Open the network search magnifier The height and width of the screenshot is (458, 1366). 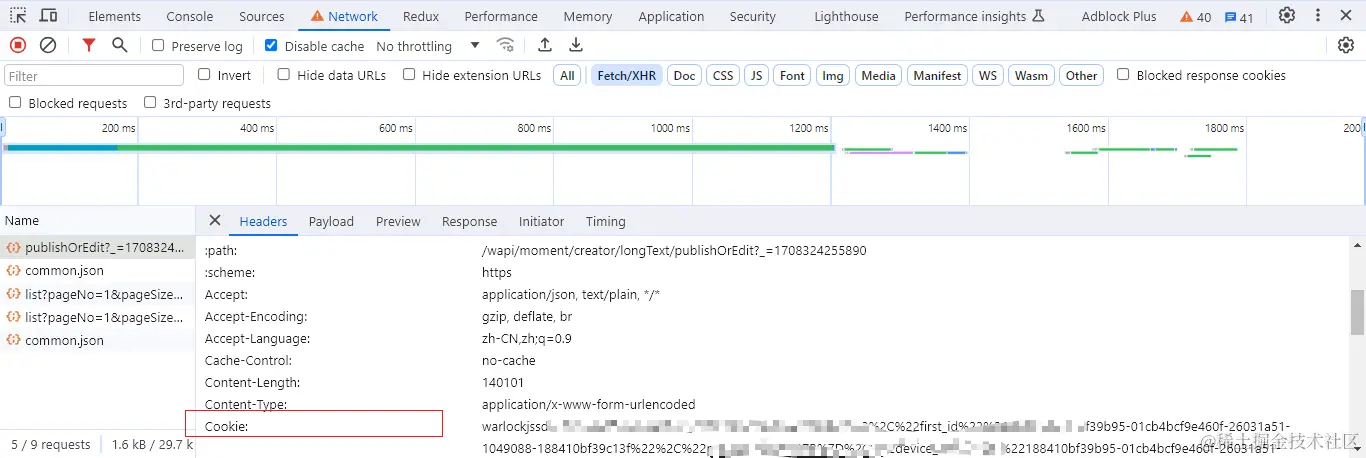[120, 45]
